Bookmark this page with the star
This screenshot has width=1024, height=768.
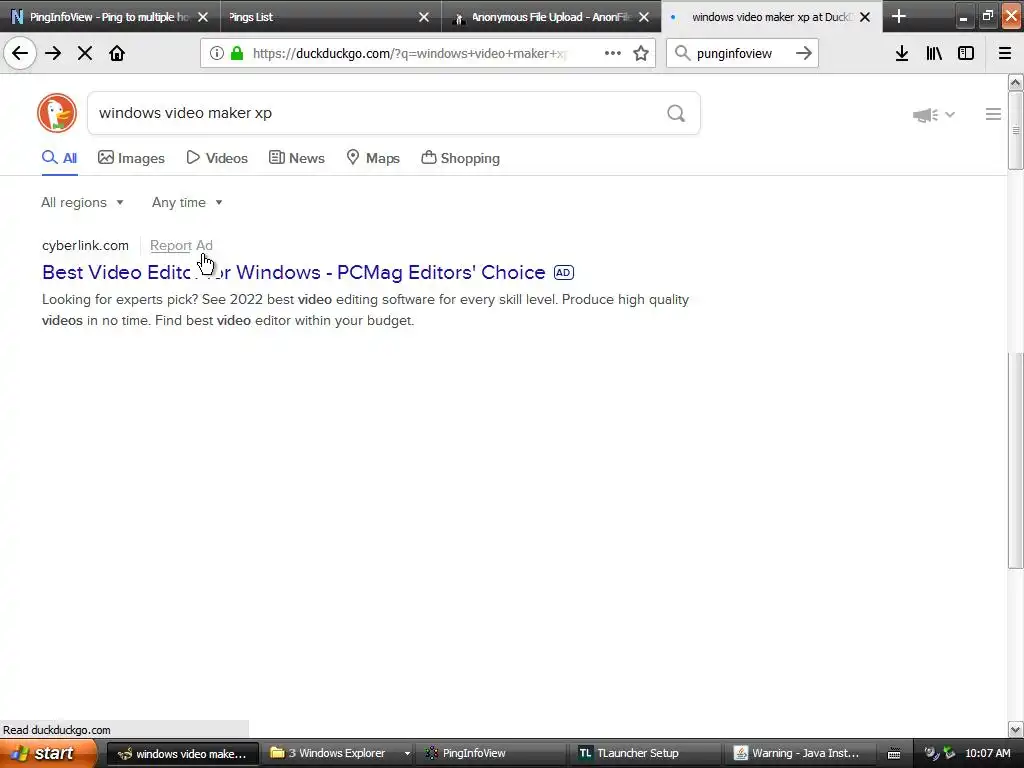[641, 53]
